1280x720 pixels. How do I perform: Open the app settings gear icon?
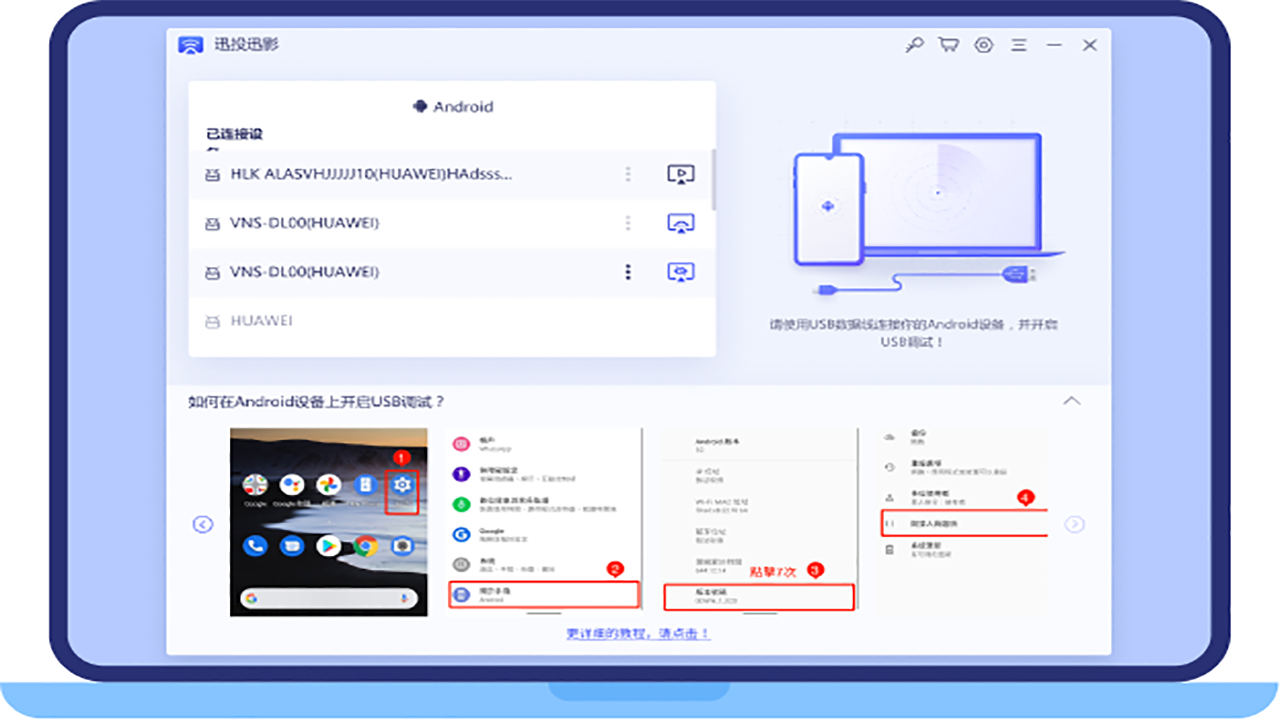(x=985, y=45)
